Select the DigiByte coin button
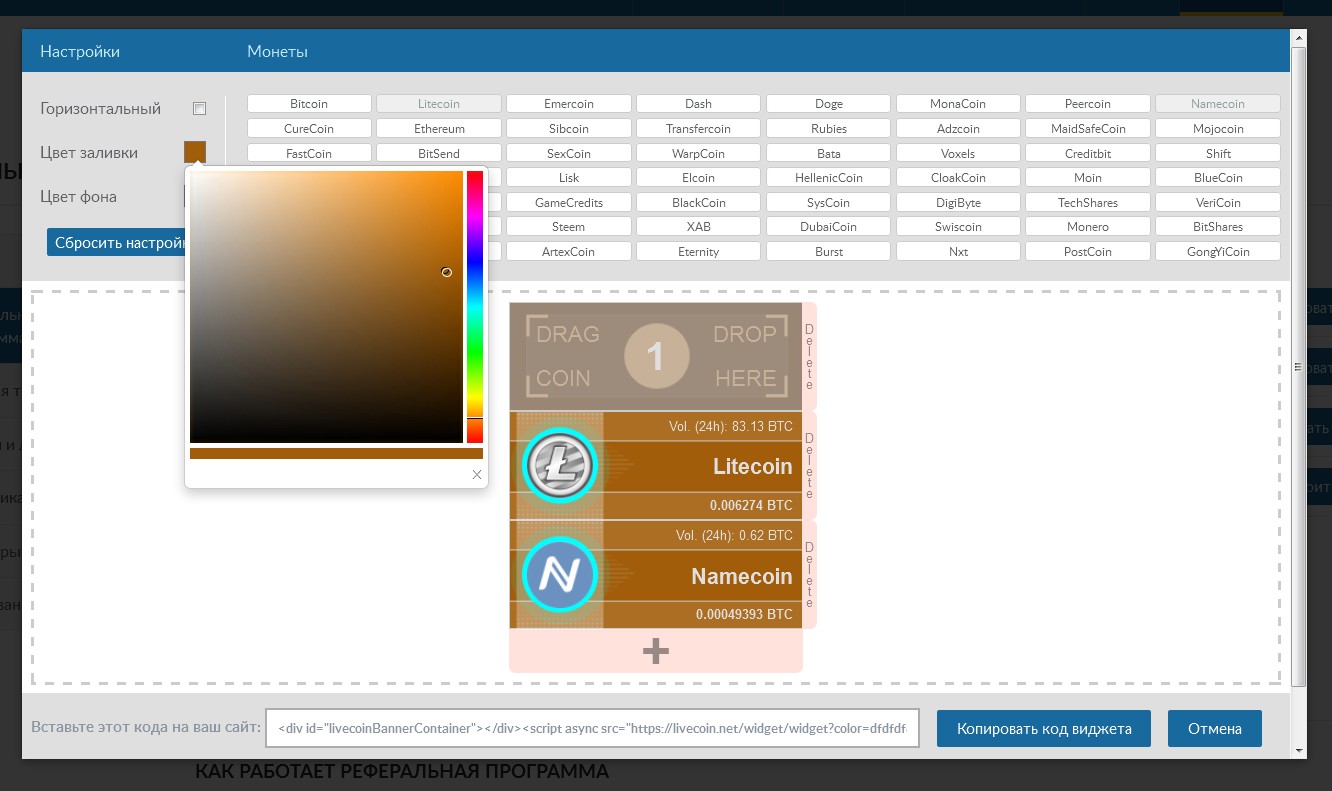This screenshot has height=791, width=1332. click(958, 202)
